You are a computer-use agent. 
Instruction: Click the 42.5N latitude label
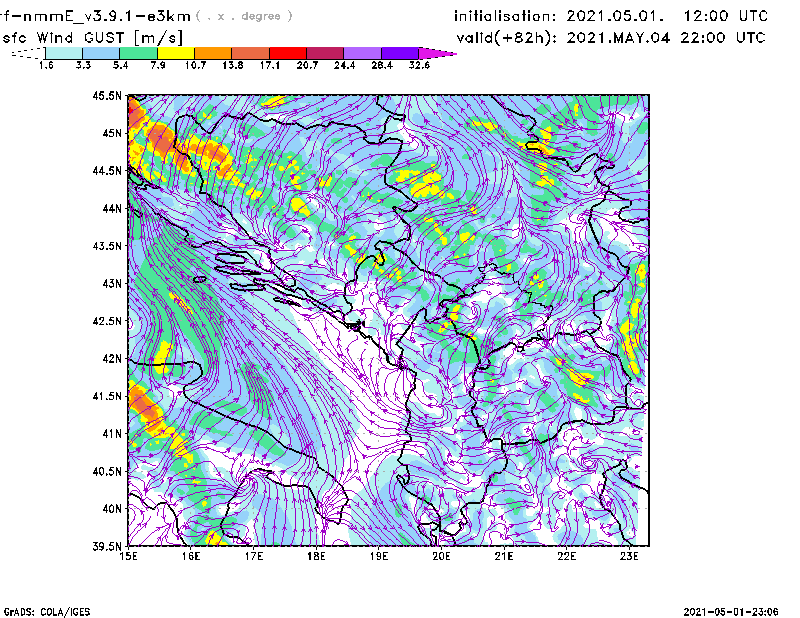pyautogui.click(x=107, y=321)
